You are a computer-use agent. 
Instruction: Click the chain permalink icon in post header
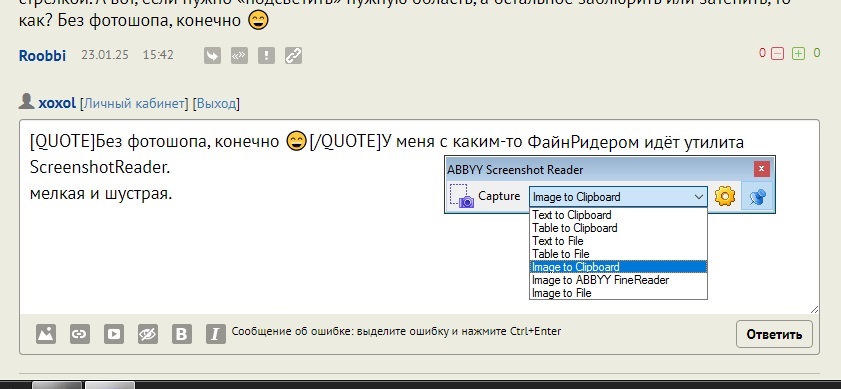point(293,55)
